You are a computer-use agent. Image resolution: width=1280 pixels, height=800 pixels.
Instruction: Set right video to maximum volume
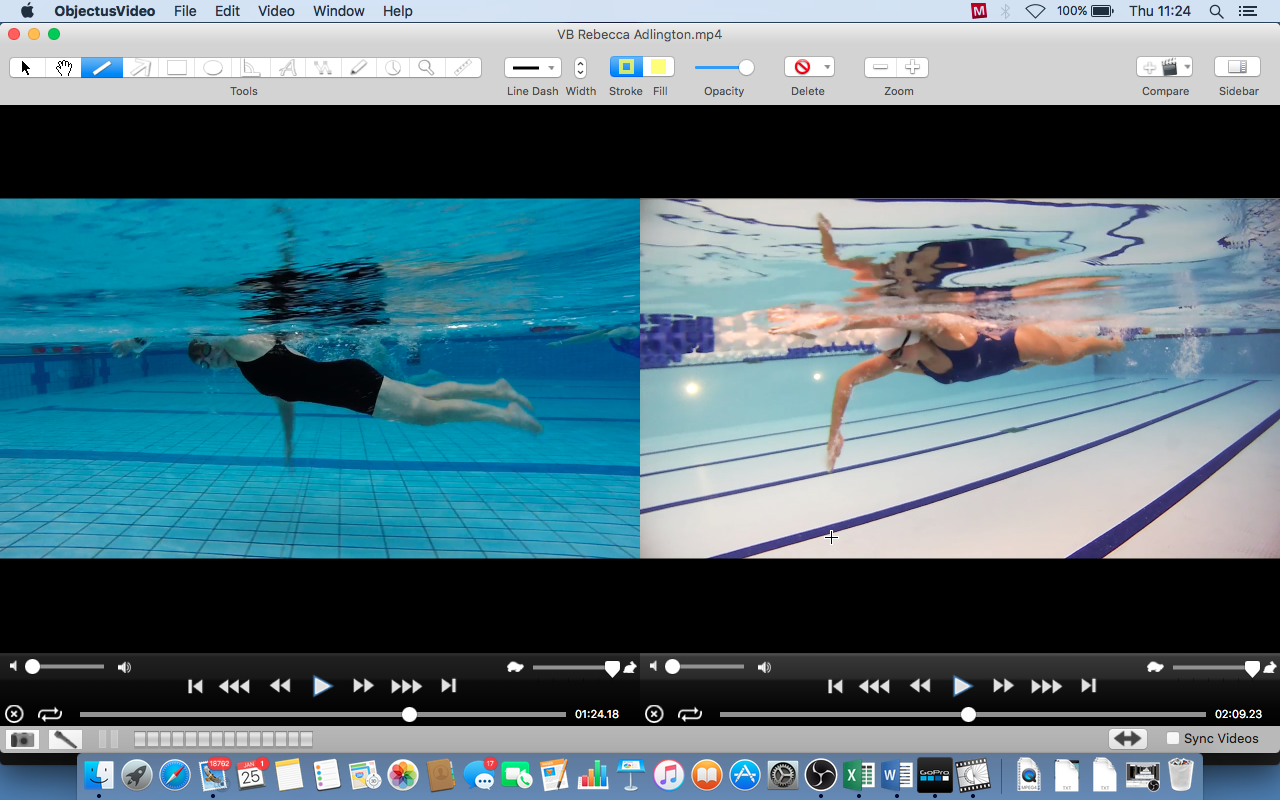point(764,667)
